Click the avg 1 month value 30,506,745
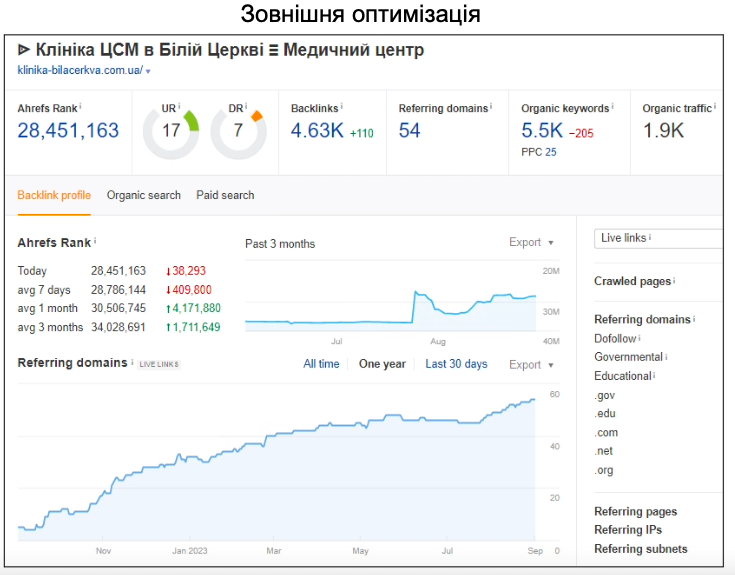This screenshot has width=735, height=575. [118, 308]
